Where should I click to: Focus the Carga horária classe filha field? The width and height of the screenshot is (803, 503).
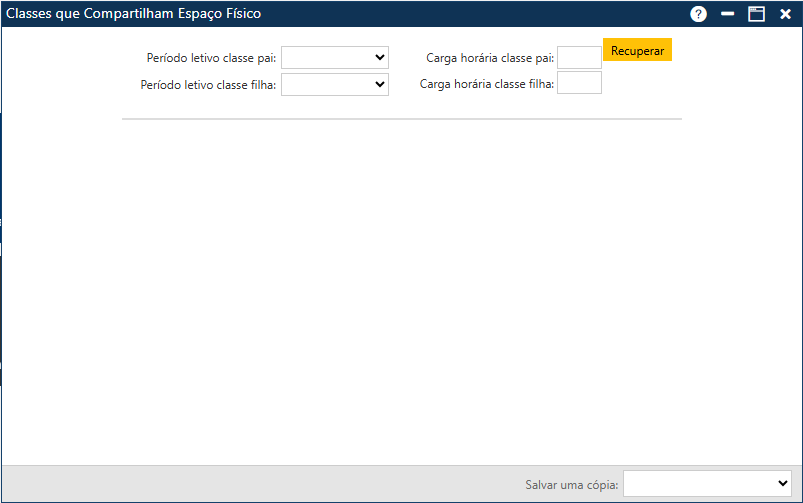(579, 83)
